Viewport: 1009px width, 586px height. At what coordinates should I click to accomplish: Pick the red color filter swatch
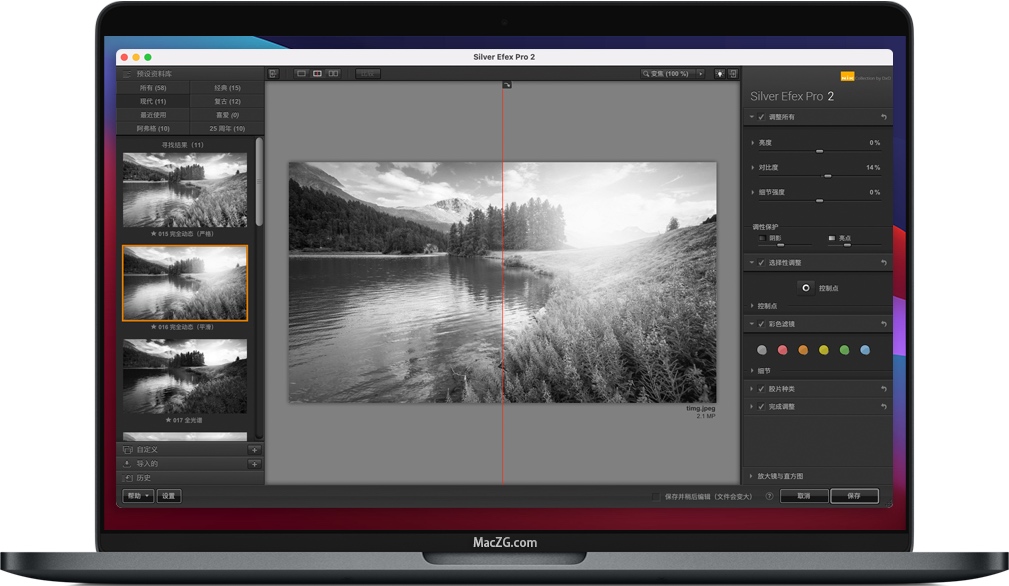[x=783, y=350]
